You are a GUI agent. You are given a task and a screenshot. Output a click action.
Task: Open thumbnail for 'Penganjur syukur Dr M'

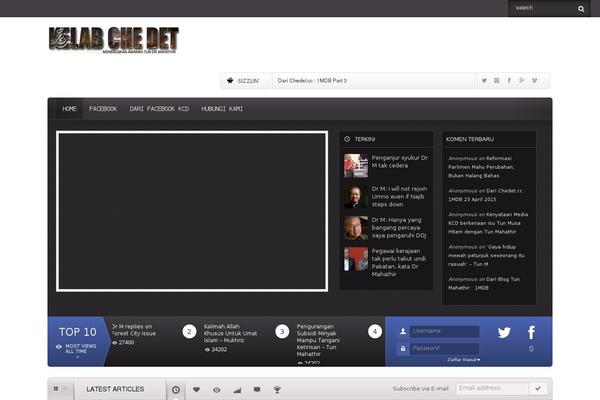tap(356, 165)
